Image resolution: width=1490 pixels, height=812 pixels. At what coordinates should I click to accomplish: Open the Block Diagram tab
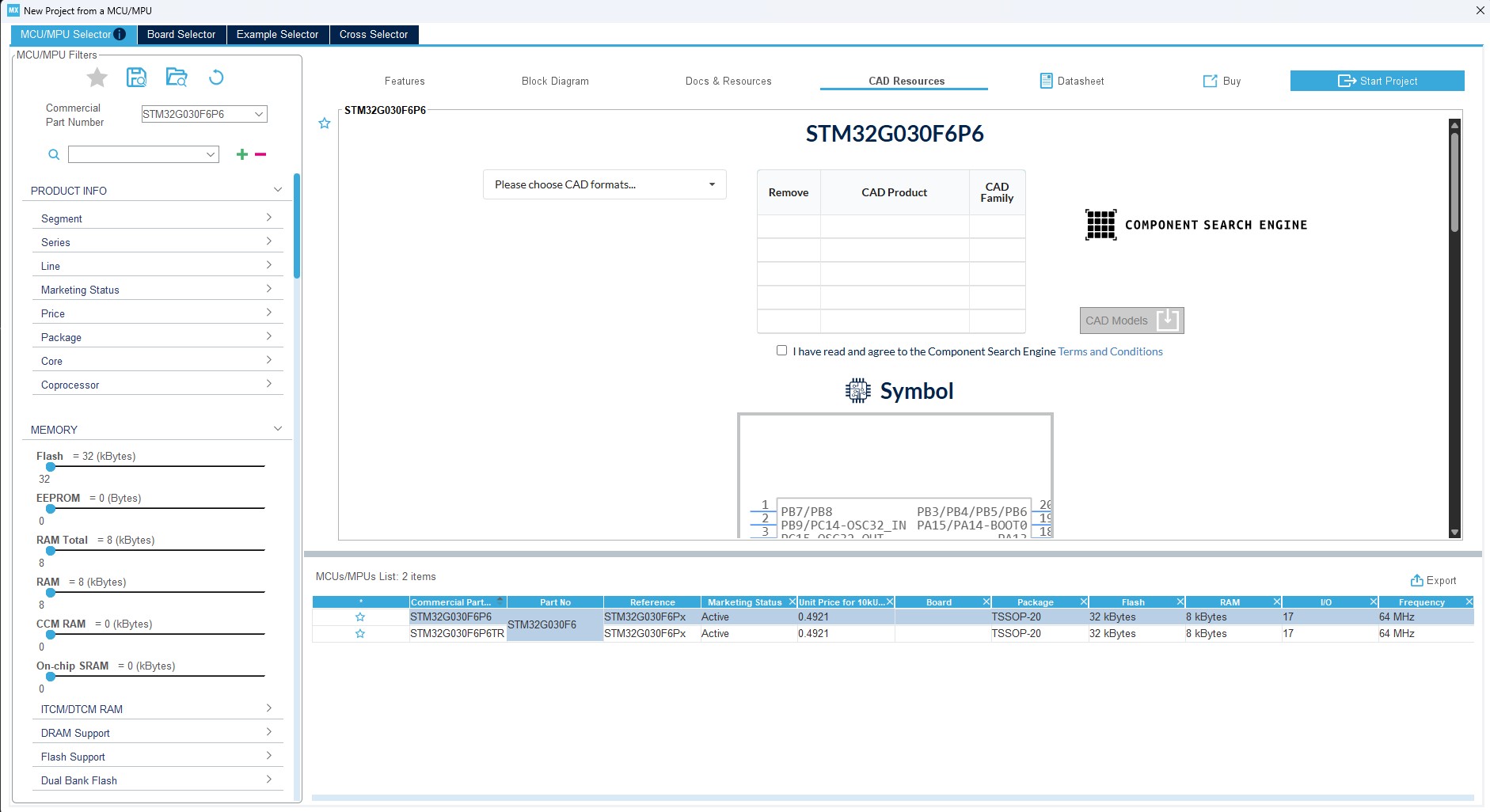555,81
